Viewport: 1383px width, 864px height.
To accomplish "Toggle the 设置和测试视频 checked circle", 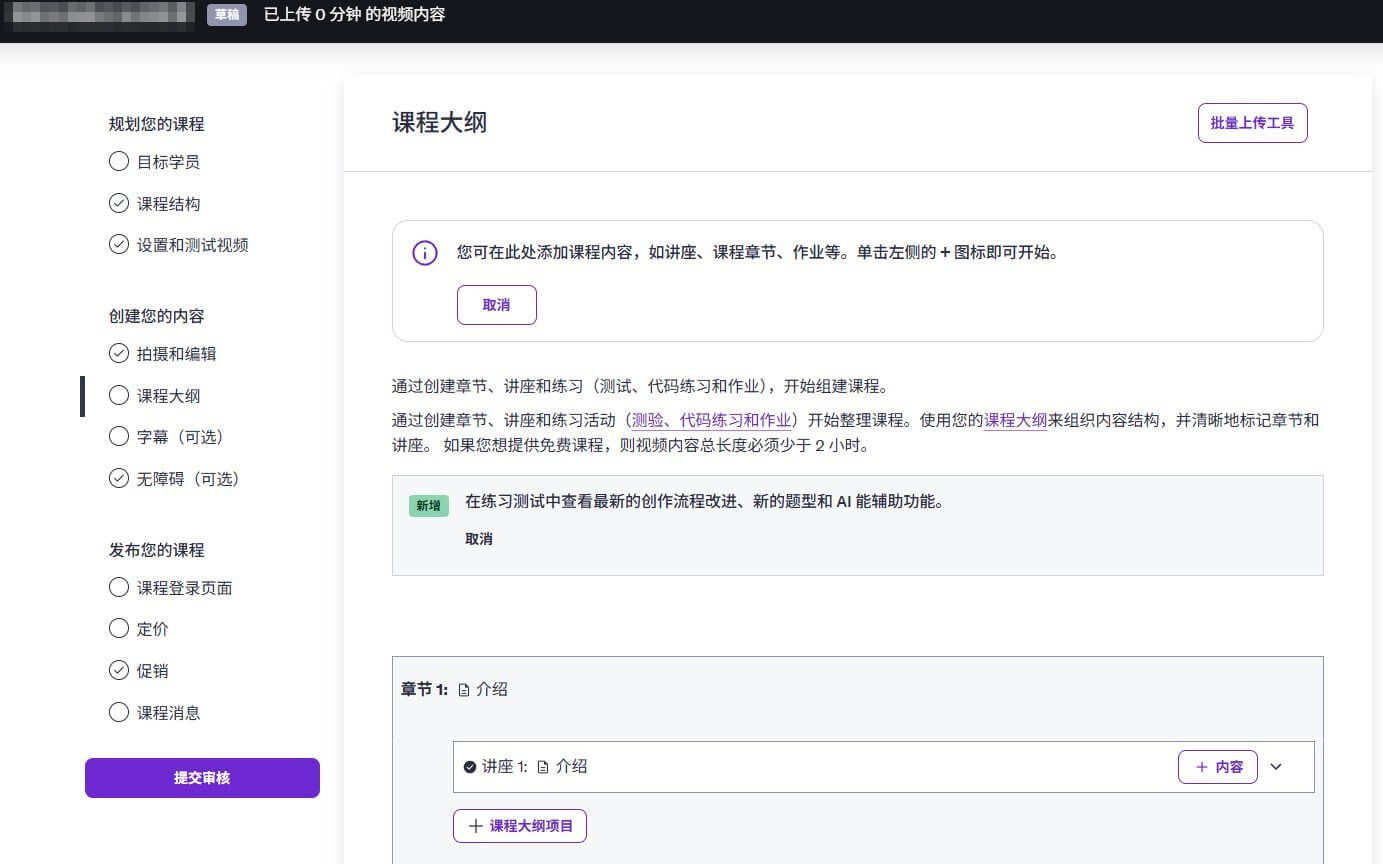I will [118, 244].
